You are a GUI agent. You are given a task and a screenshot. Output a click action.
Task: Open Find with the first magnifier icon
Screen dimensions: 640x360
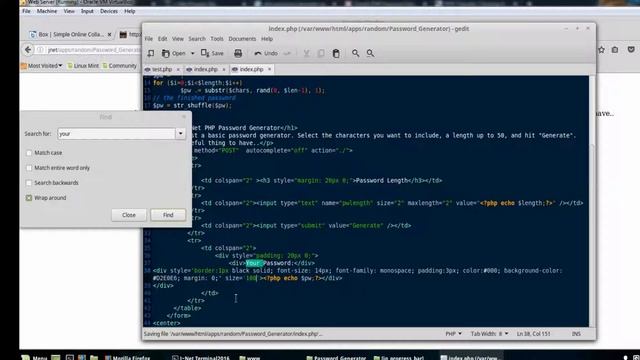point(356,53)
